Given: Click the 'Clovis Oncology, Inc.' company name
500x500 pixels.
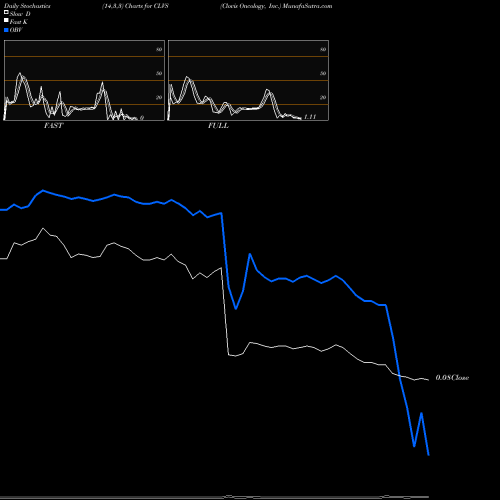Looking at the screenshot, I should (251, 6).
